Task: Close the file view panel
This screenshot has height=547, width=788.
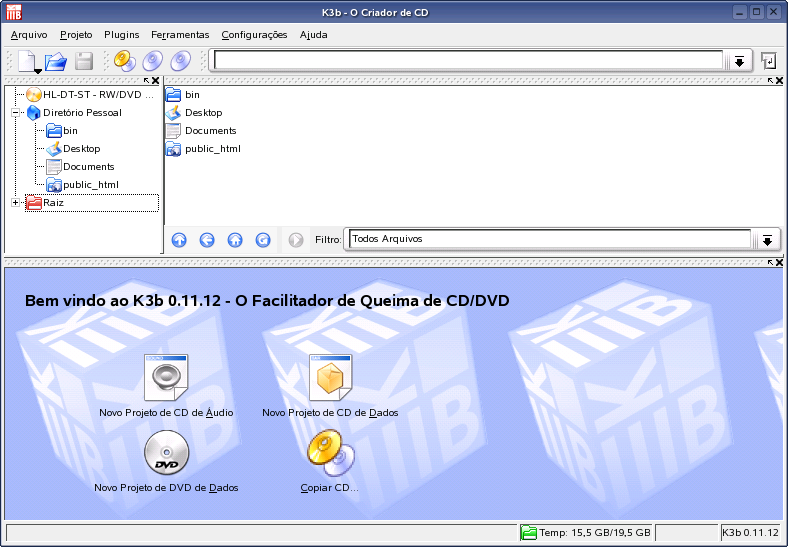Action: point(779,80)
